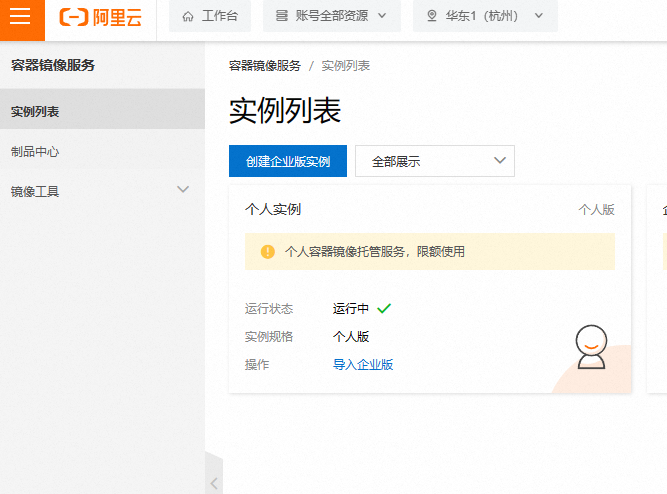Click the 账号全部资源 chevron arrow
667x494 pixels.
pos(382,16)
